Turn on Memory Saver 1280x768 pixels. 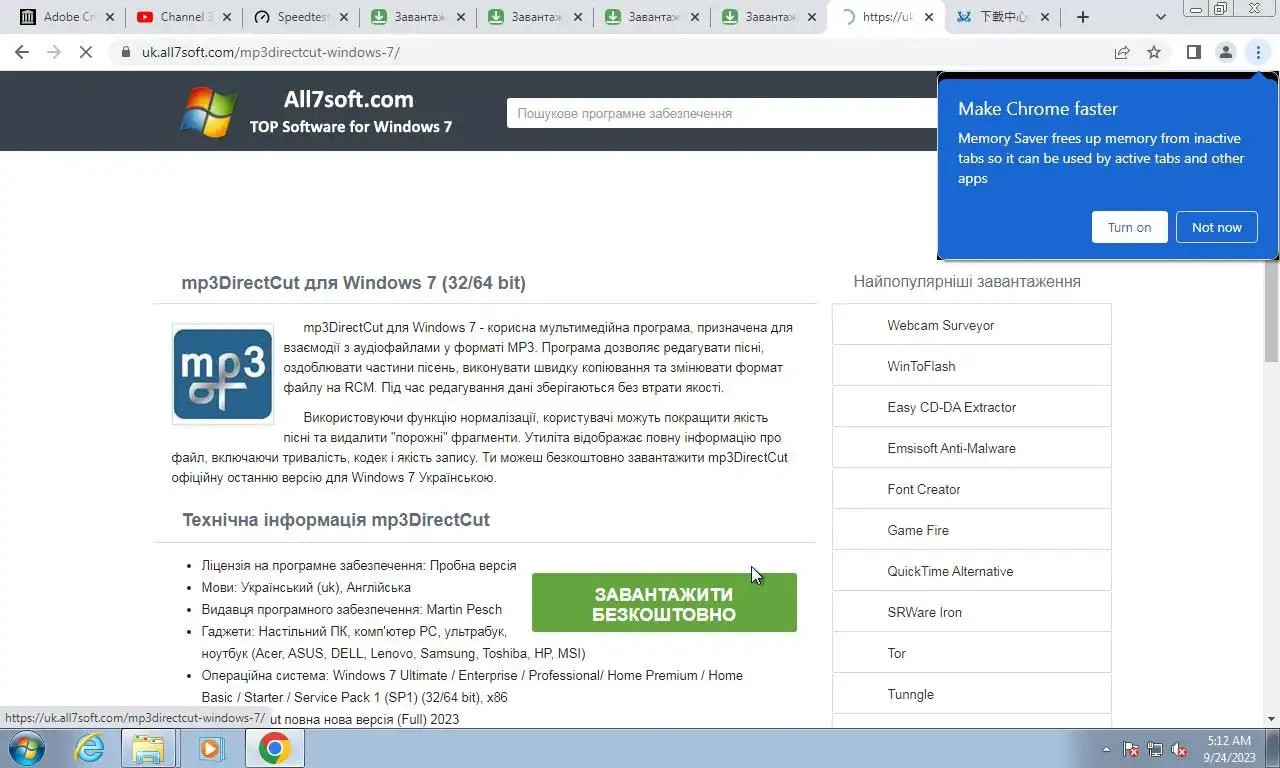click(x=1129, y=227)
